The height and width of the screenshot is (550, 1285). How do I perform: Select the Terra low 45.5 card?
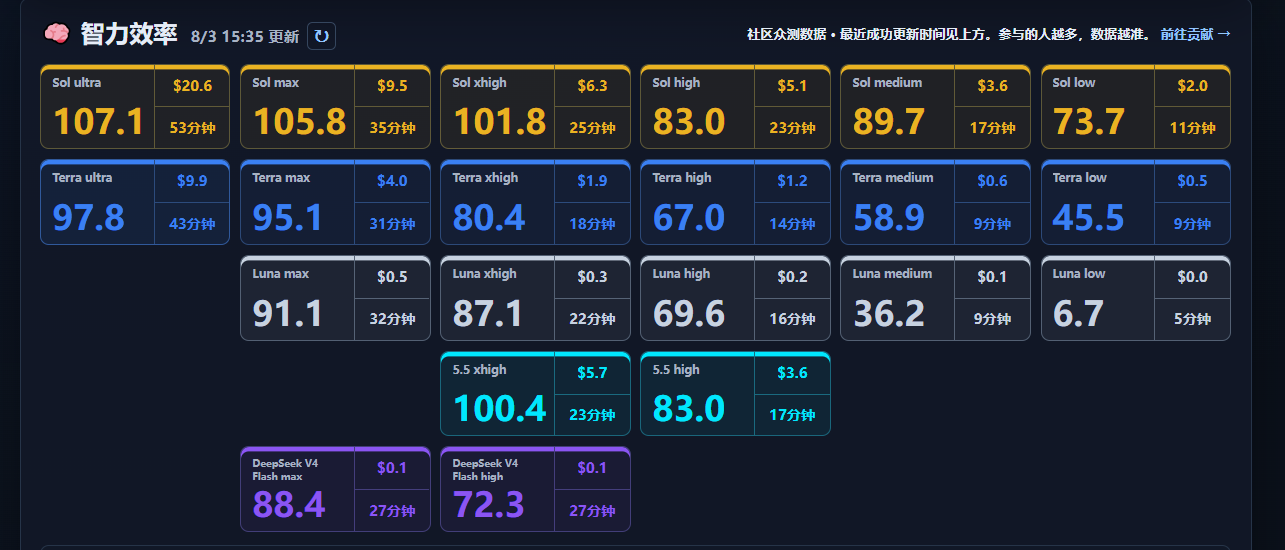tap(1136, 202)
